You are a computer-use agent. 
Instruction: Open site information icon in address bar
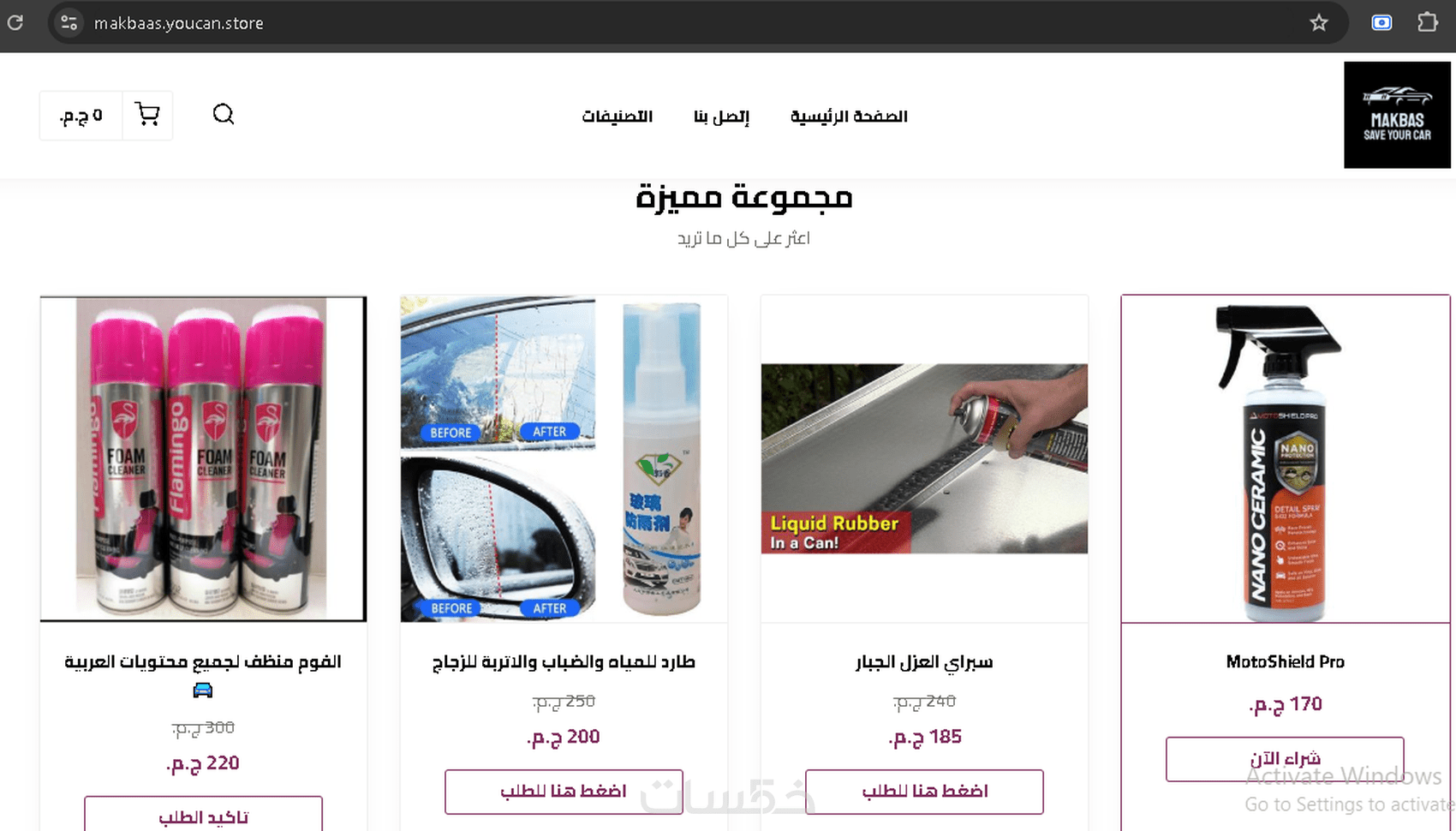(x=69, y=23)
